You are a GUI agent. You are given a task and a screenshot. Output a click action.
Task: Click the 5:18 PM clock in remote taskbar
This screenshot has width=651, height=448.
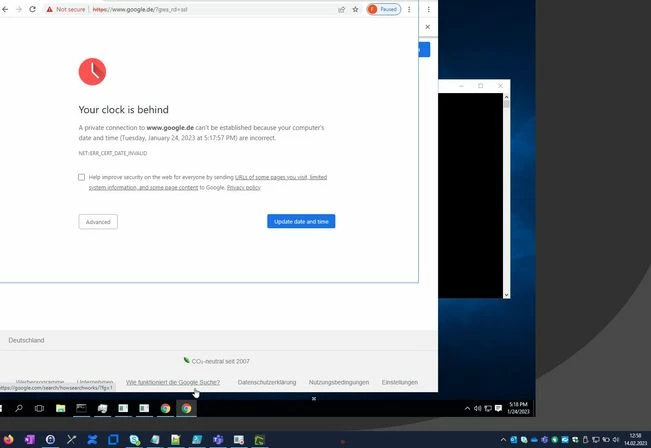[x=519, y=408]
